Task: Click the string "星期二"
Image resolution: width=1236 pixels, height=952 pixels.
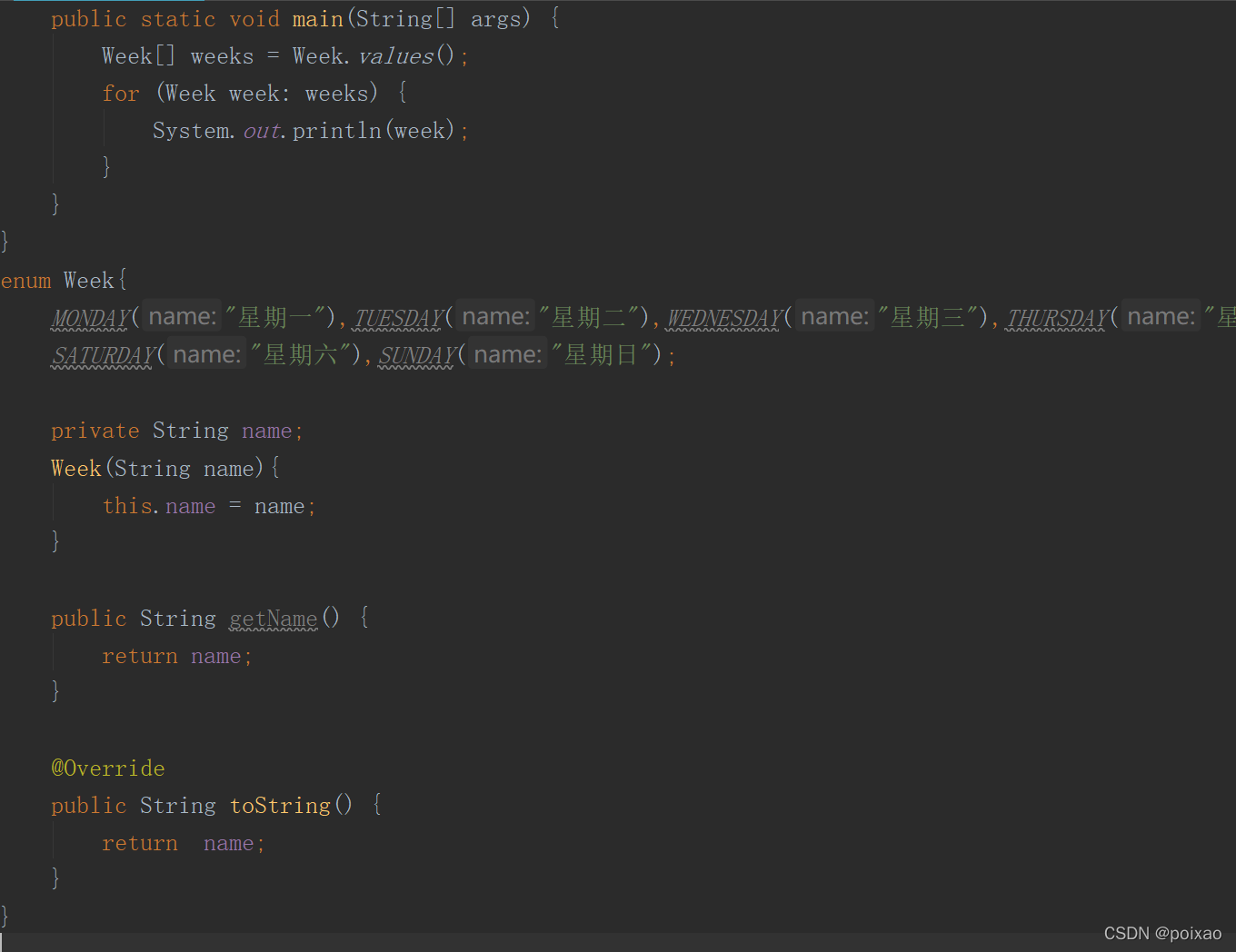Action: (x=589, y=318)
